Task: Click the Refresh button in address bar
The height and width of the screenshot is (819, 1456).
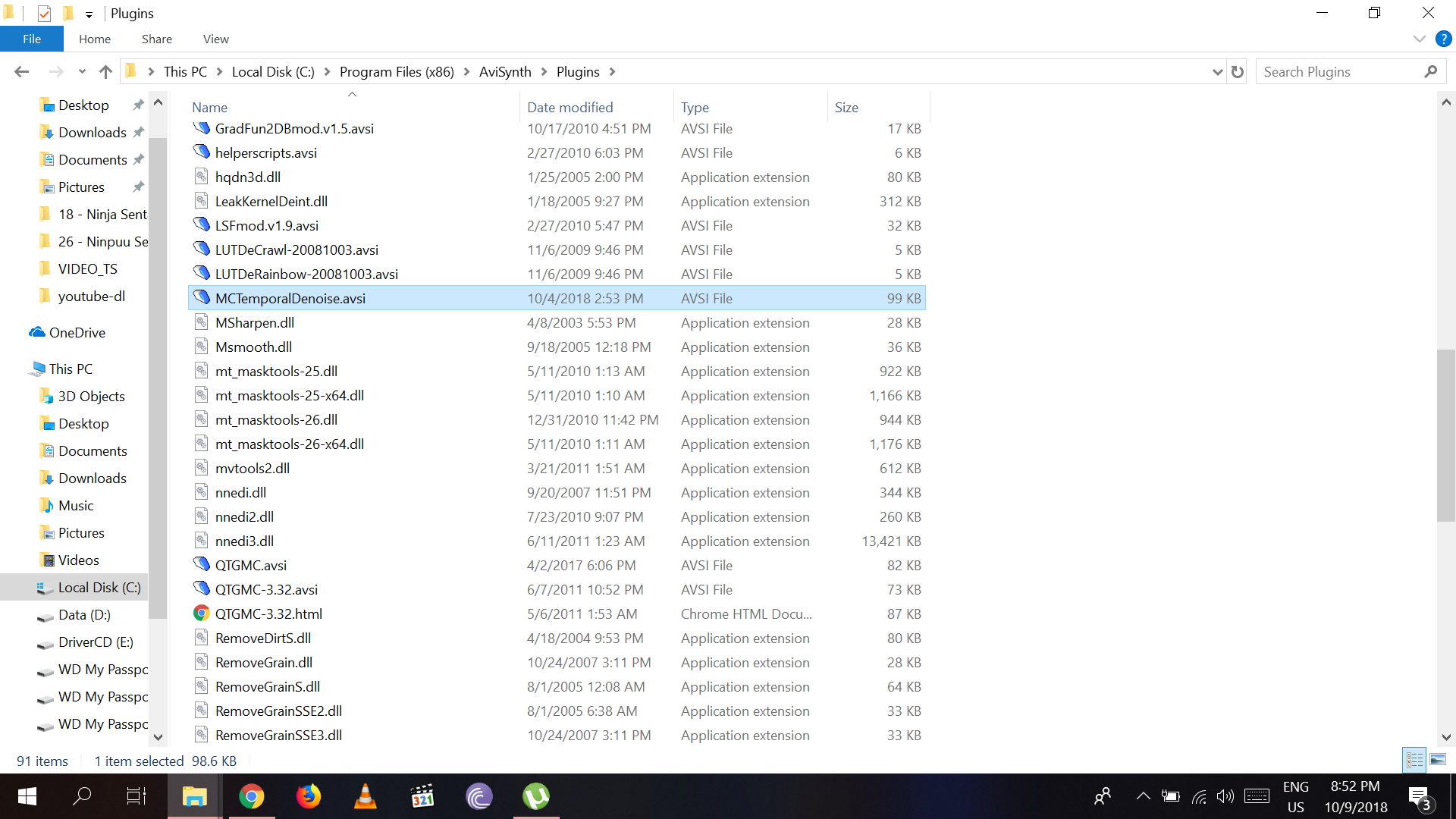Action: tap(1238, 72)
